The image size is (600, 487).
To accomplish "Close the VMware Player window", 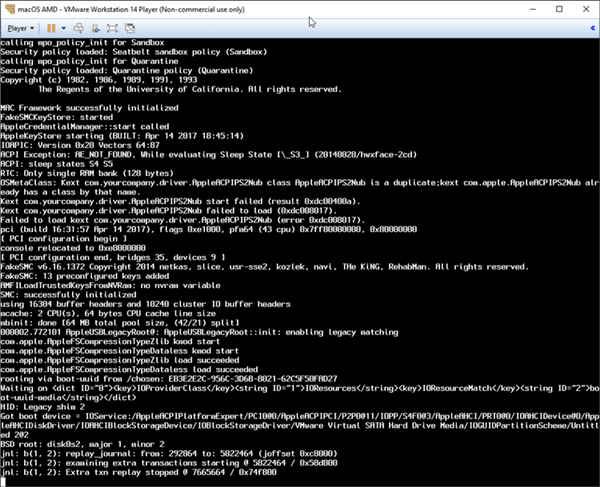I will pos(586,9).
